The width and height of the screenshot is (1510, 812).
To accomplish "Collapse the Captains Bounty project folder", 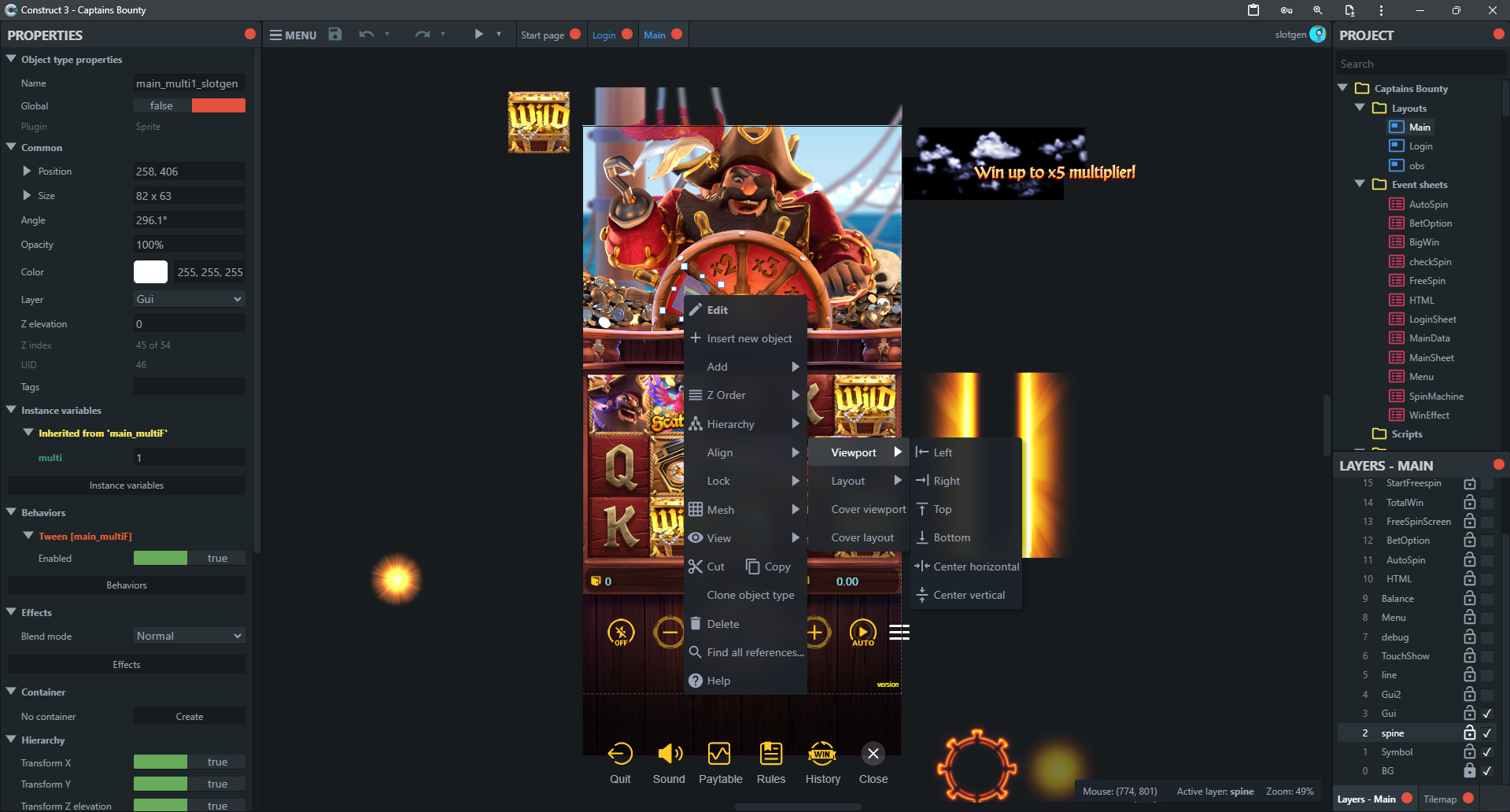I will 1342,88.
